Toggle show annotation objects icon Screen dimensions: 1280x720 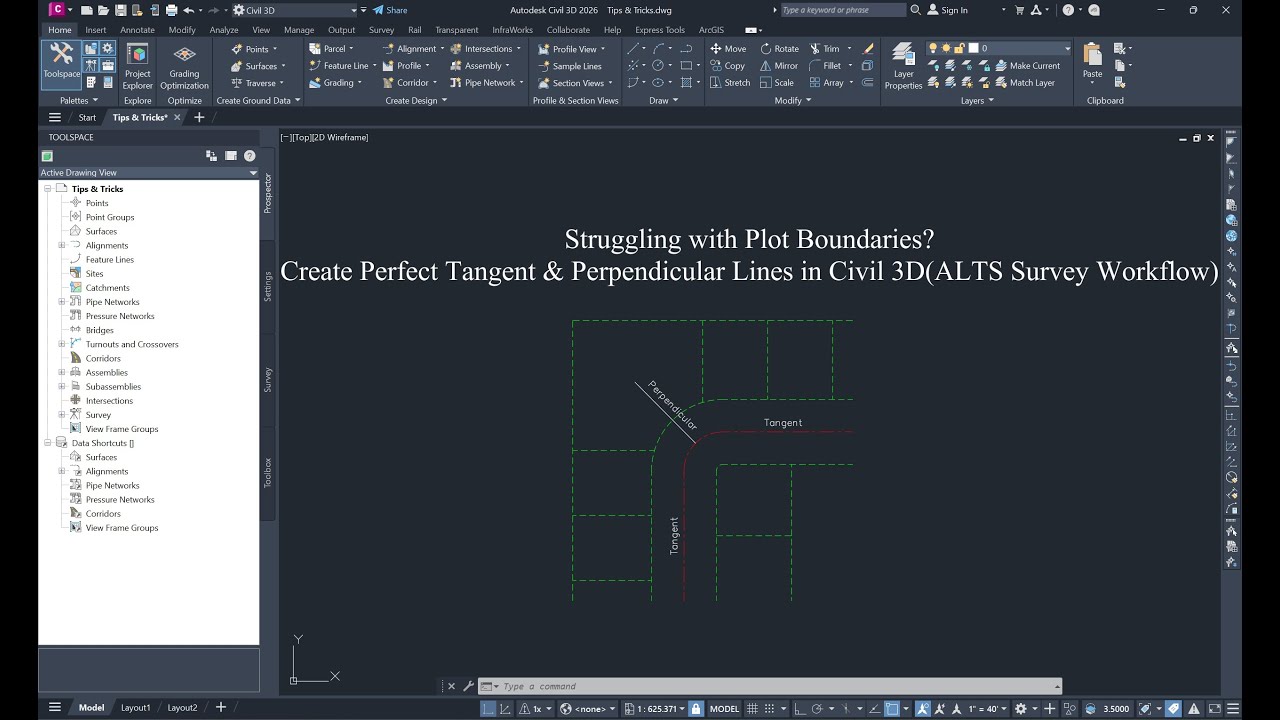925,708
